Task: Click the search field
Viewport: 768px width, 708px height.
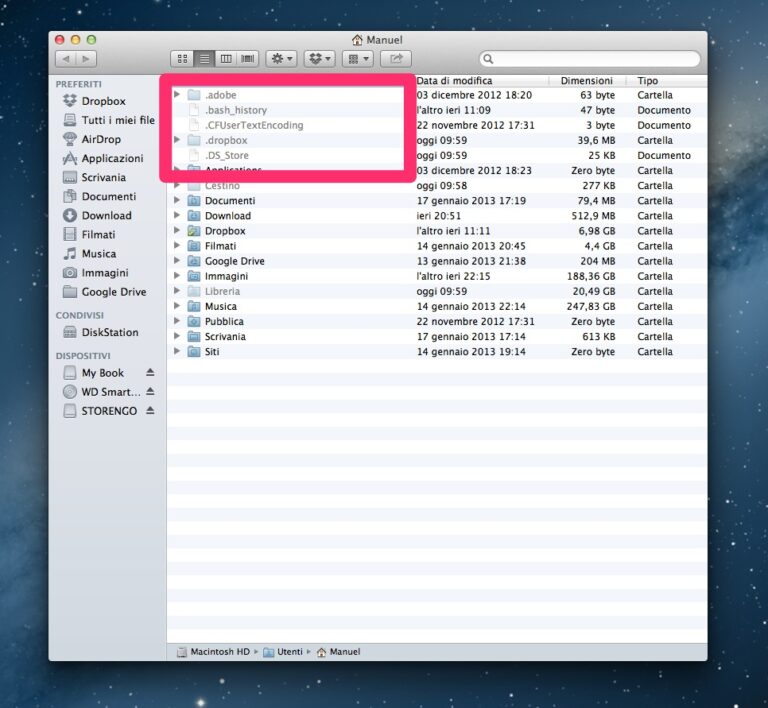Action: [590, 59]
